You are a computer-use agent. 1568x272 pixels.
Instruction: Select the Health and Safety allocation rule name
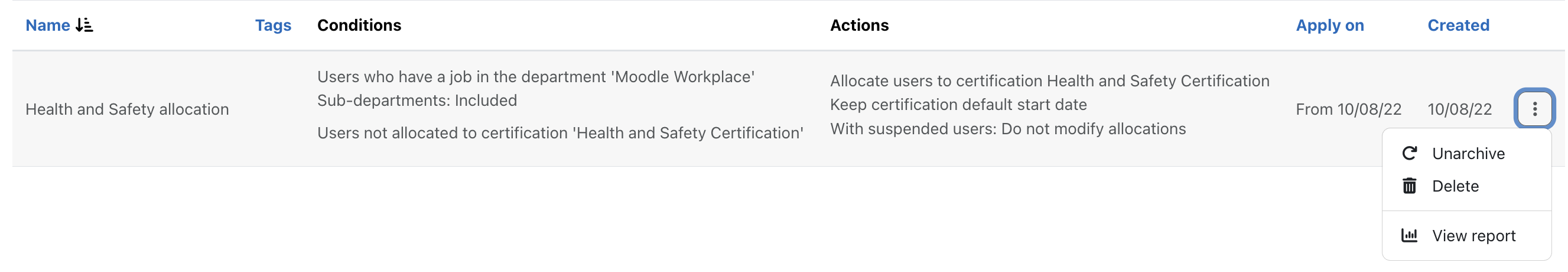pyautogui.click(x=127, y=109)
